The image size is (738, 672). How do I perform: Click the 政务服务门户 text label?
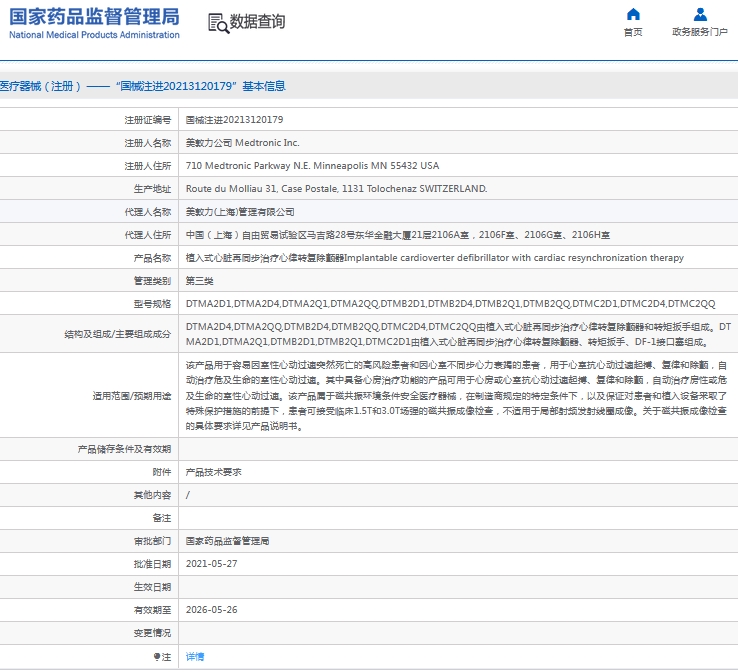pos(700,32)
